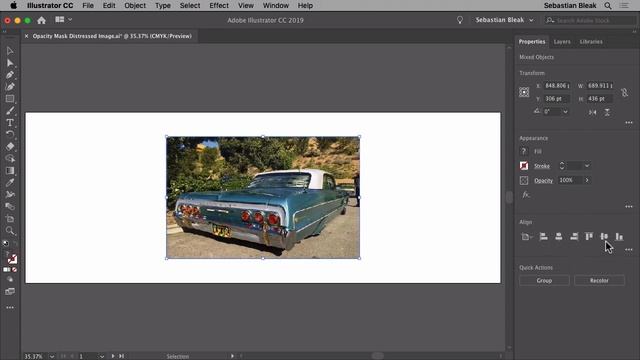The height and width of the screenshot is (360, 640).
Task: Click Horizontal Align Center icon
Action: pos(558,236)
